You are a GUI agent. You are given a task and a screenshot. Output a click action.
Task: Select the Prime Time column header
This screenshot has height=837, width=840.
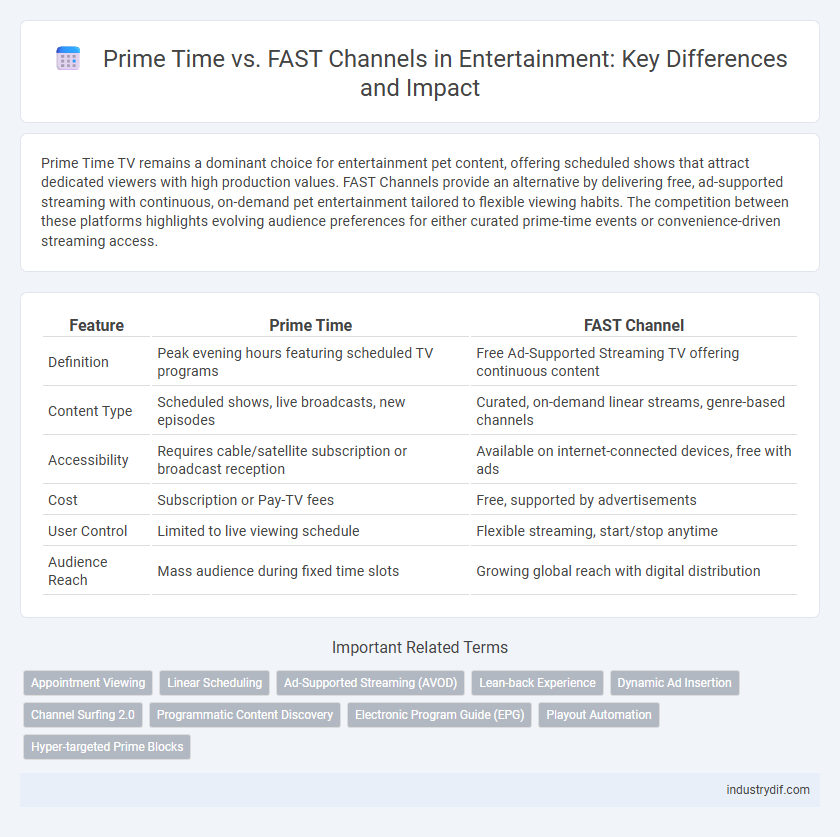coord(311,325)
